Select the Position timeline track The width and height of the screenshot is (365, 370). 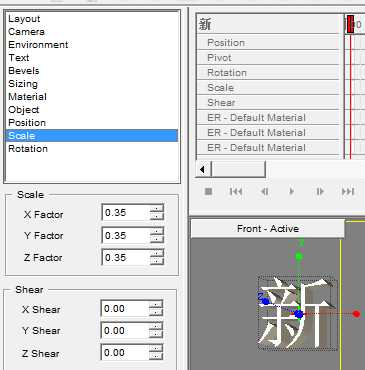click(x=268, y=43)
